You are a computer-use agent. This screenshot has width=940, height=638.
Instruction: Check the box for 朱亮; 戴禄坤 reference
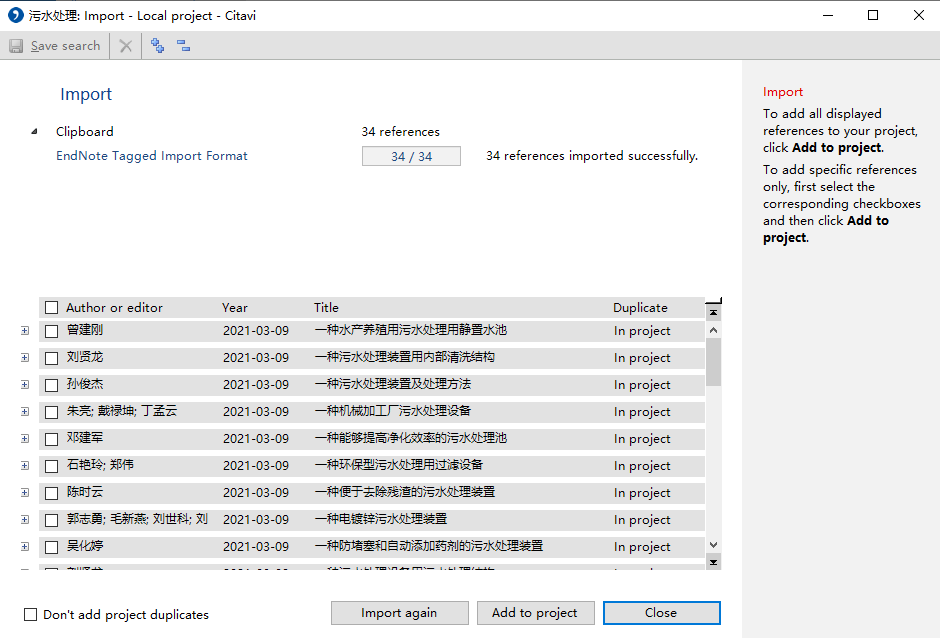tap(52, 412)
